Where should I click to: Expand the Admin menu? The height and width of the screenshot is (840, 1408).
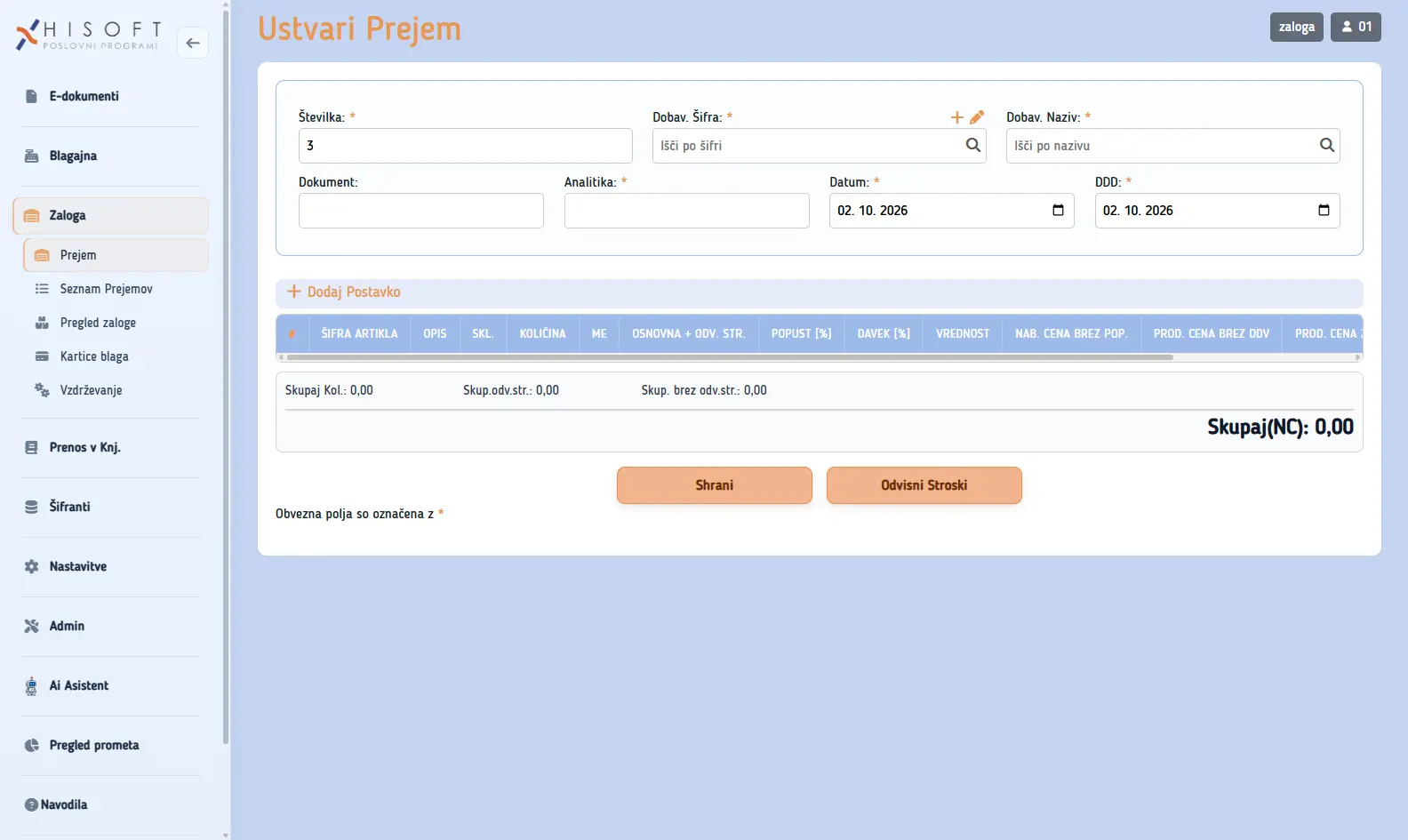click(x=110, y=626)
